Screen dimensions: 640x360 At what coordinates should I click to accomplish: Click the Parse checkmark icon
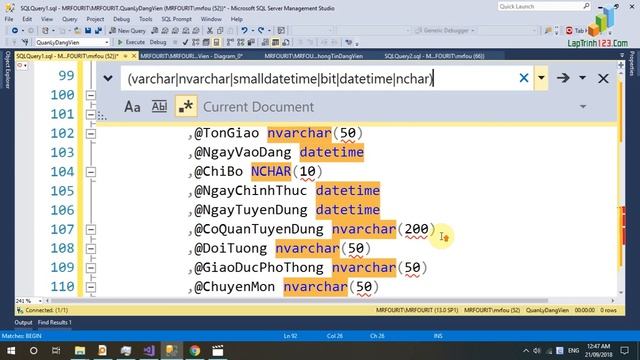click(185, 42)
